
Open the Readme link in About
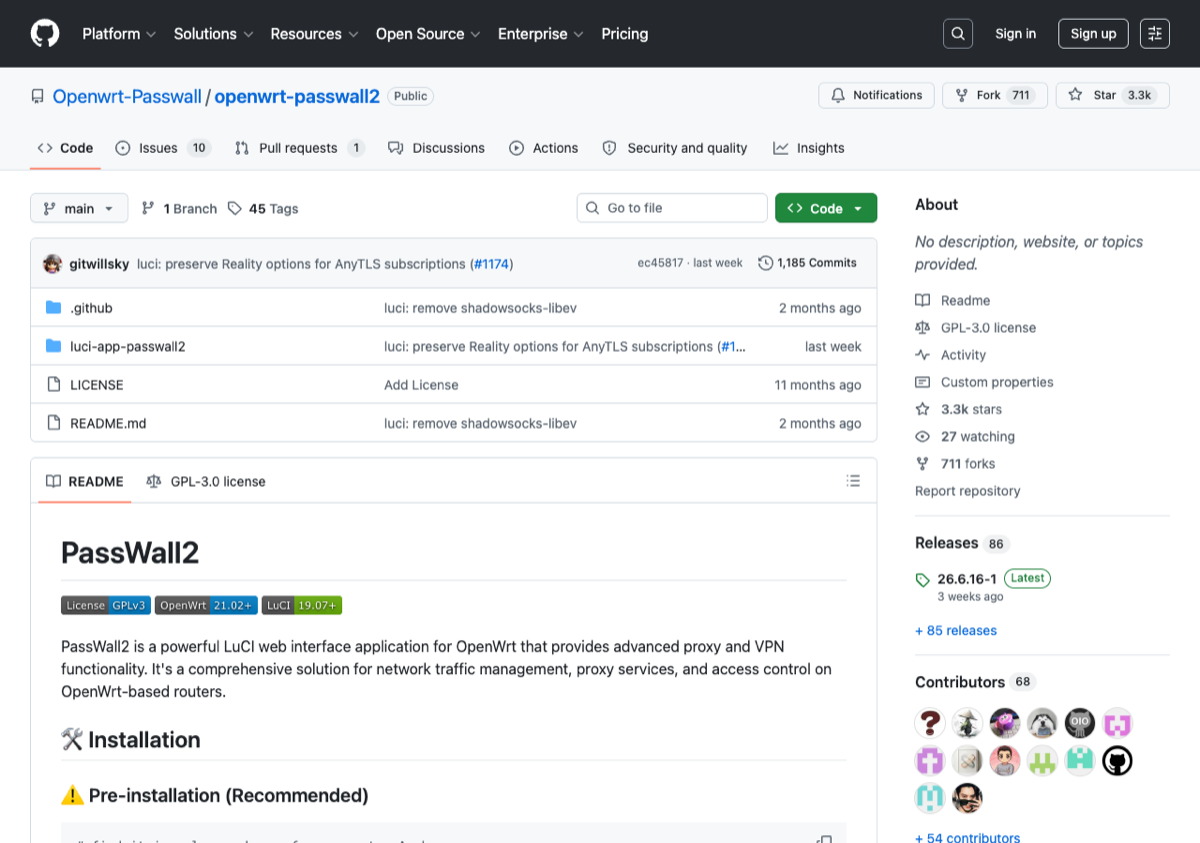click(953, 300)
